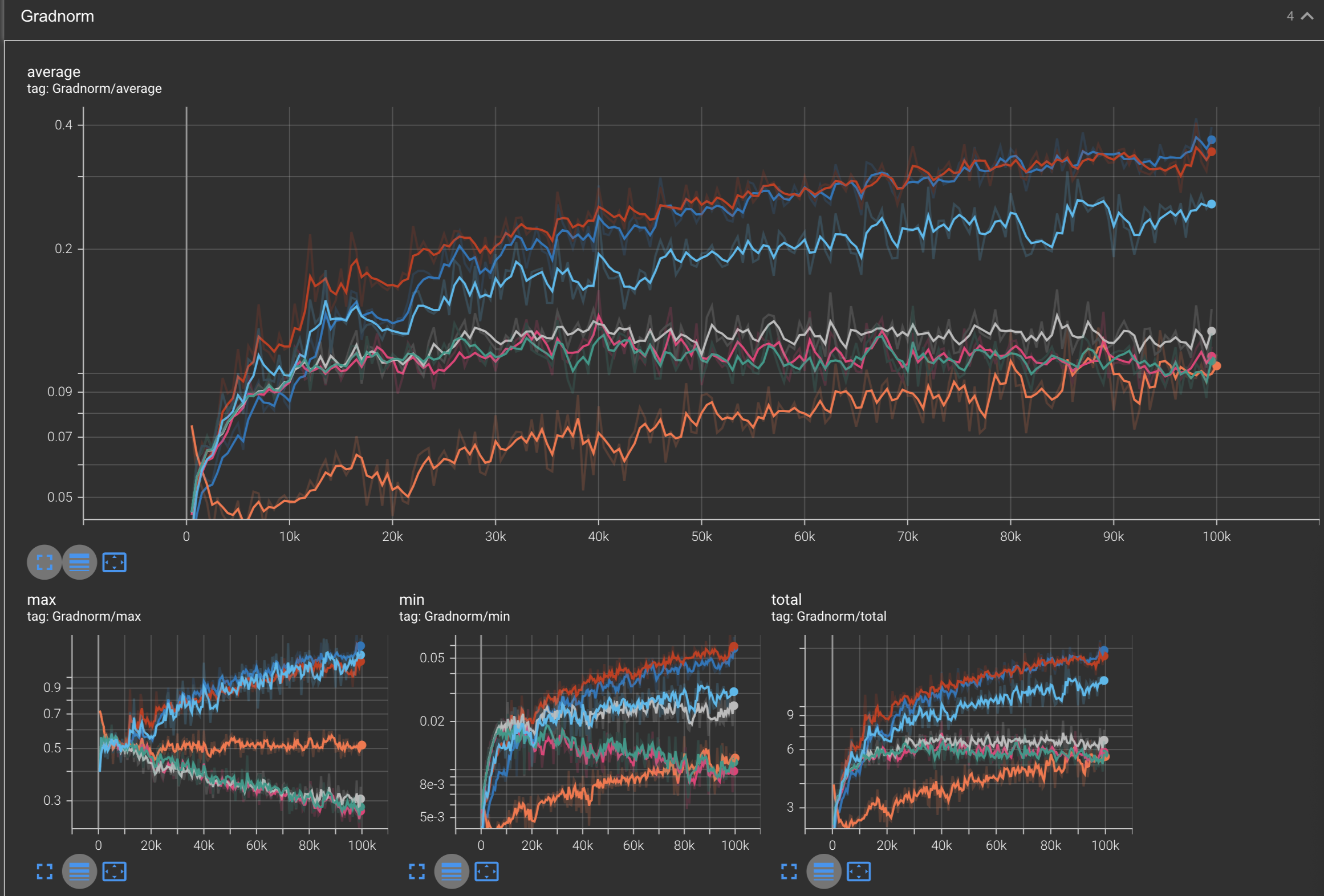Click the 'max' chart title
Screen dimensions: 1324x896
point(42,600)
